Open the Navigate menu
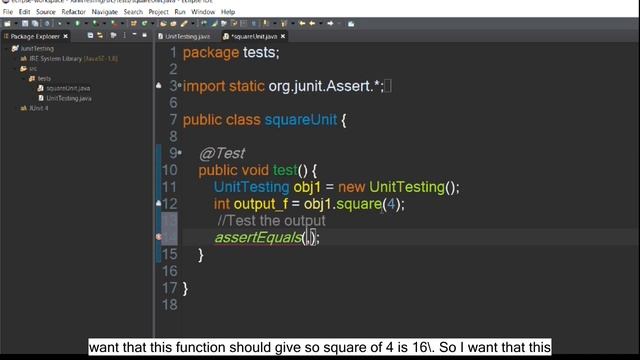640x360 pixels. (104, 12)
